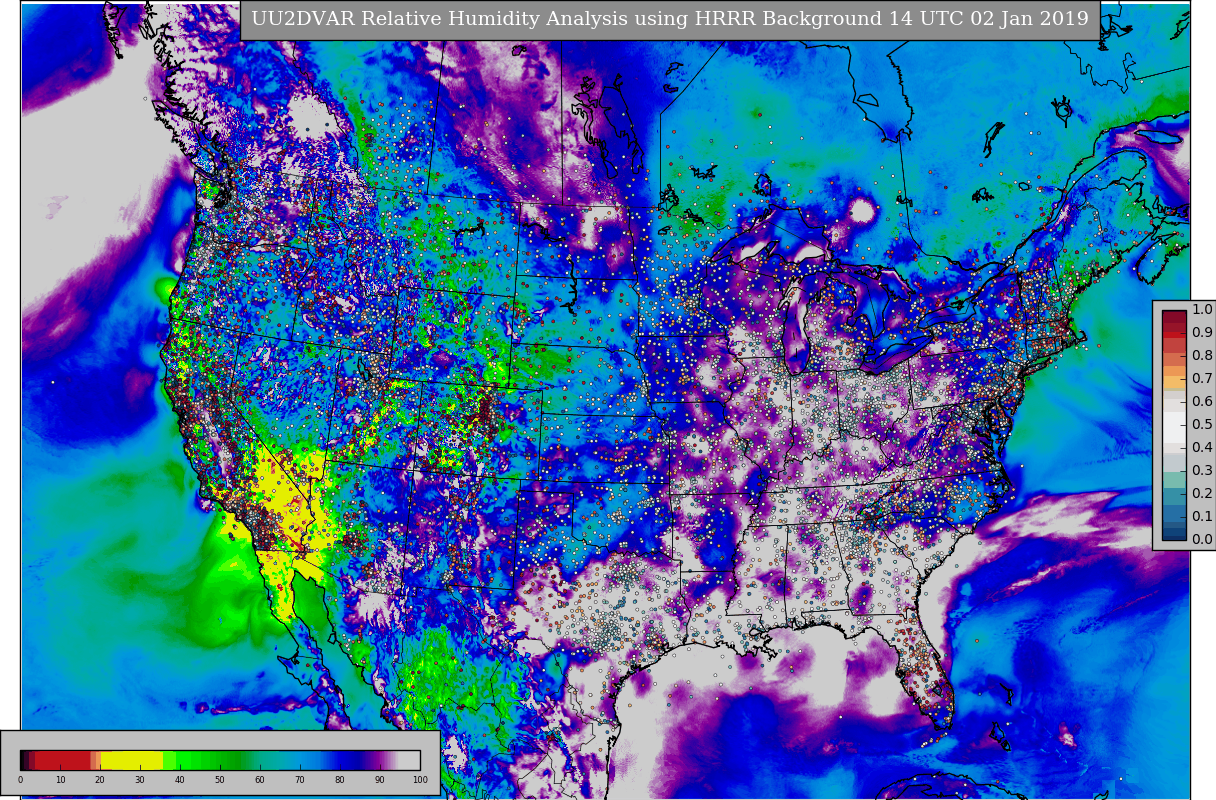The height and width of the screenshot is (800, 1216).
Task: Click the '0.0' label on the right legend
Action: point(1202,540)
